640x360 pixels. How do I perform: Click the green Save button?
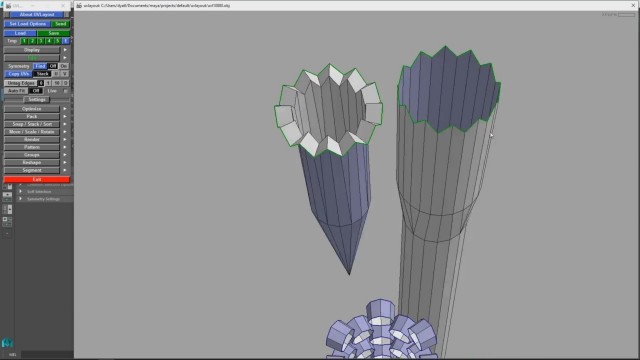point(53,33)
